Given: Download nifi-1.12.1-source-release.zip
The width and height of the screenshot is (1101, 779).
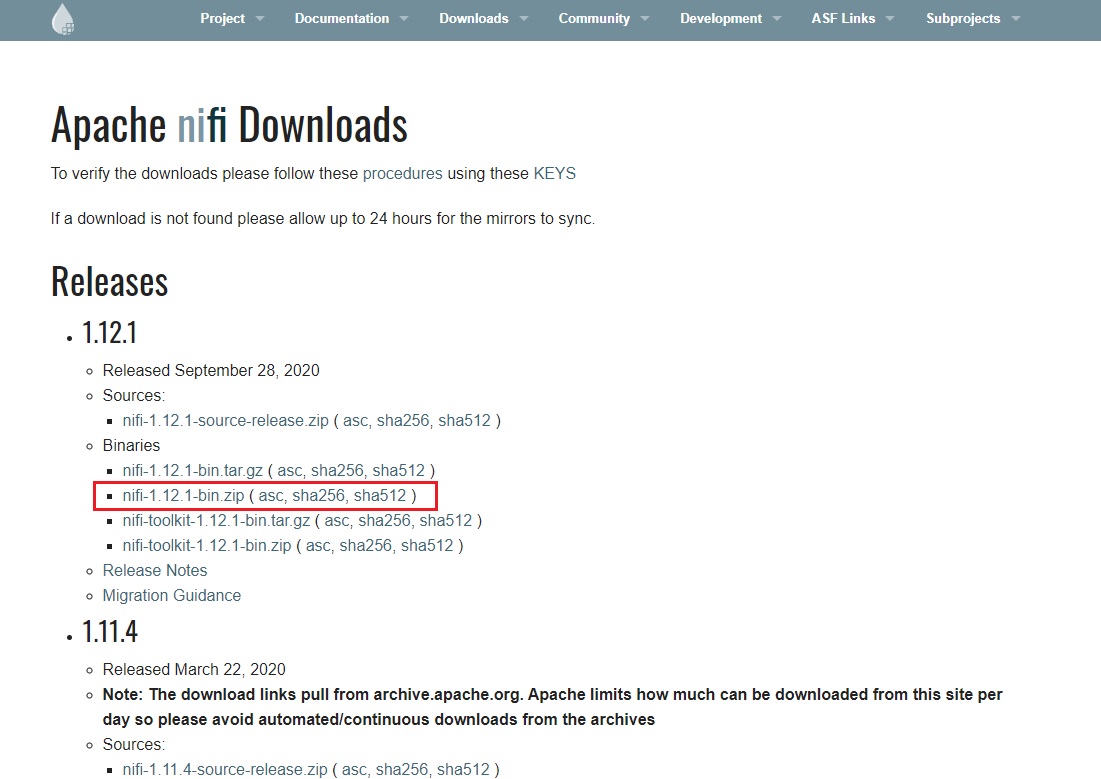Looking at the screenshot, I should (225, 421).
